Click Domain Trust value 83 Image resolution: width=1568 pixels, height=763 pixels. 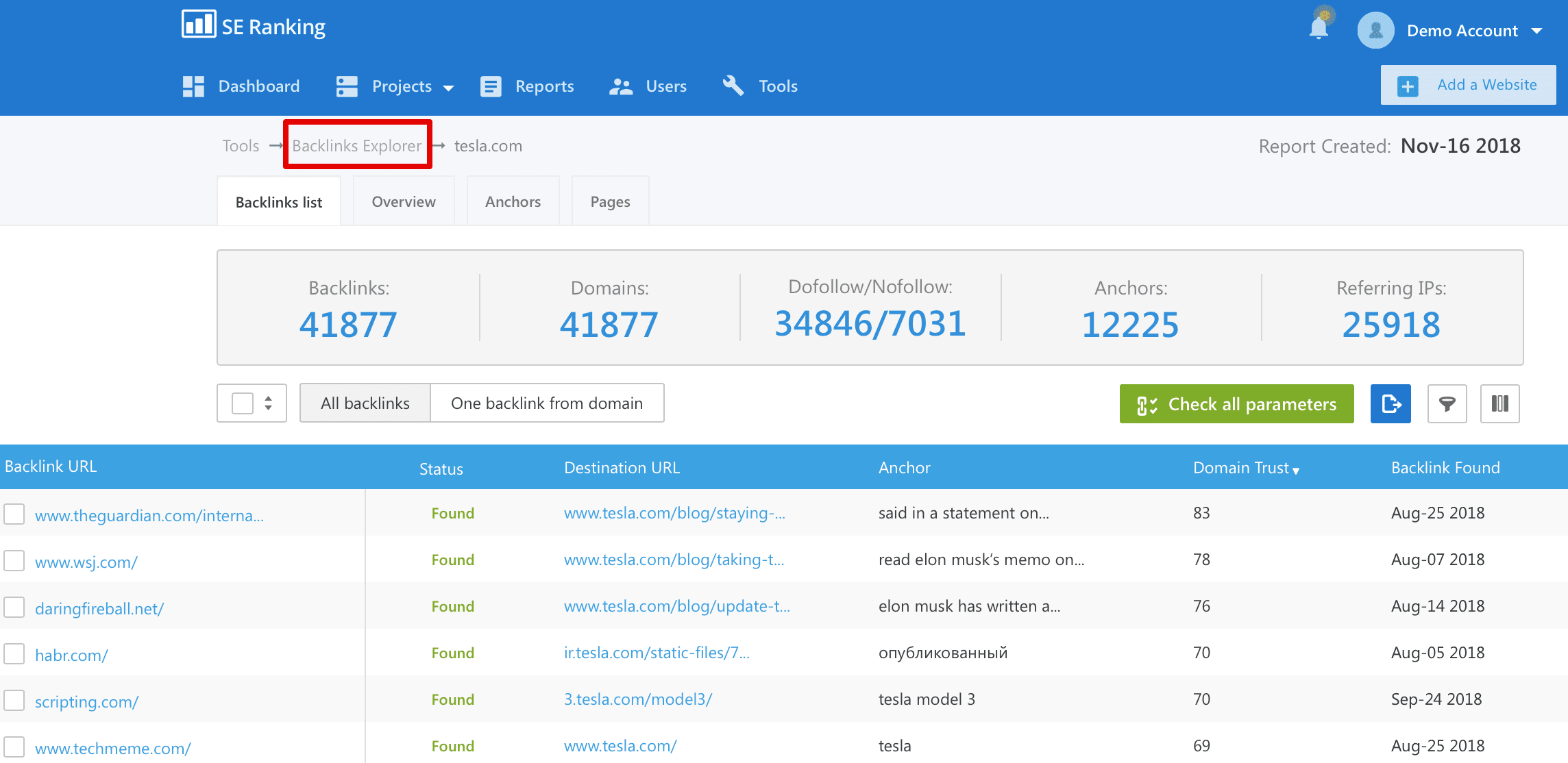coord(1201,513)
